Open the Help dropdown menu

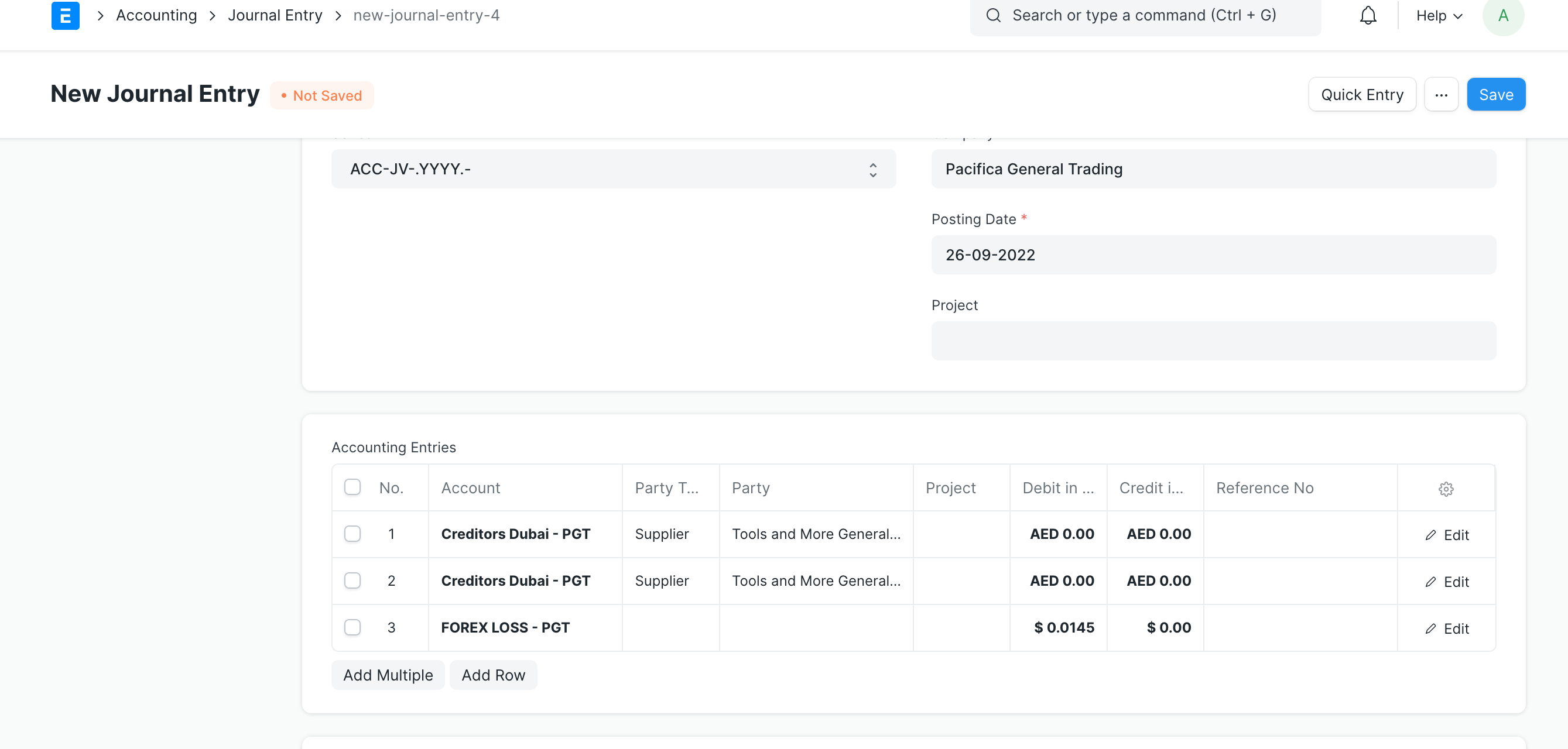pos(1439,16)
